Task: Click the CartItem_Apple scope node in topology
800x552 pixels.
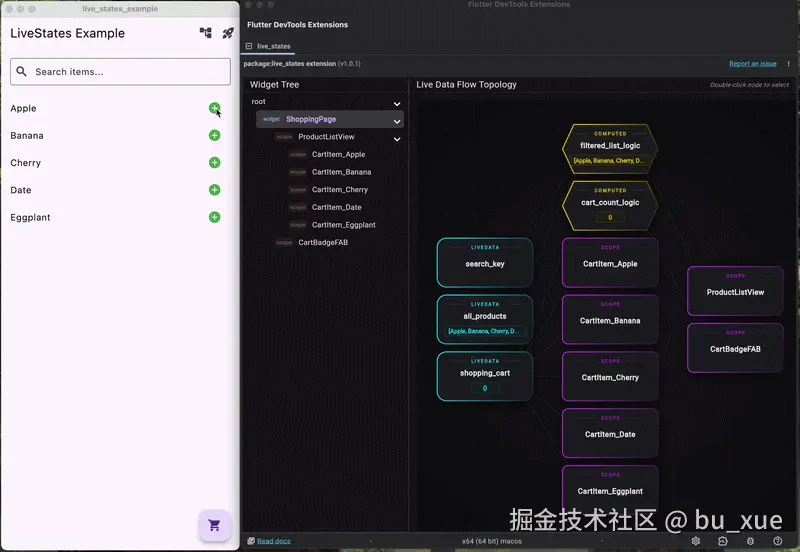Action: coord(610,262)
